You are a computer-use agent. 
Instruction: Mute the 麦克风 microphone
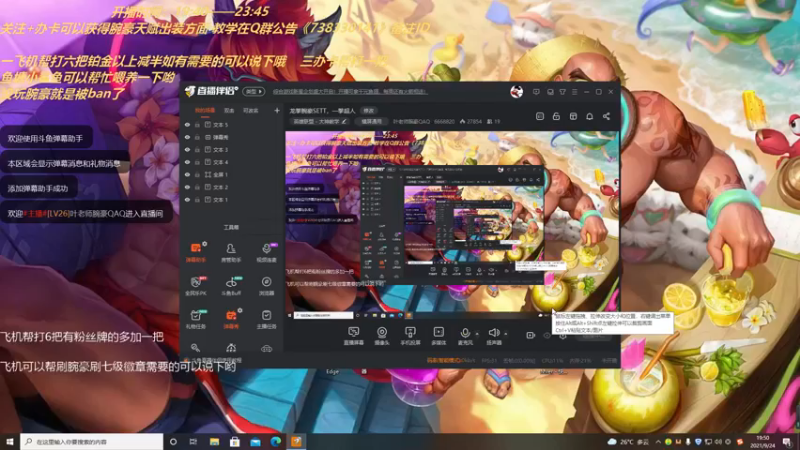[465, 336]
